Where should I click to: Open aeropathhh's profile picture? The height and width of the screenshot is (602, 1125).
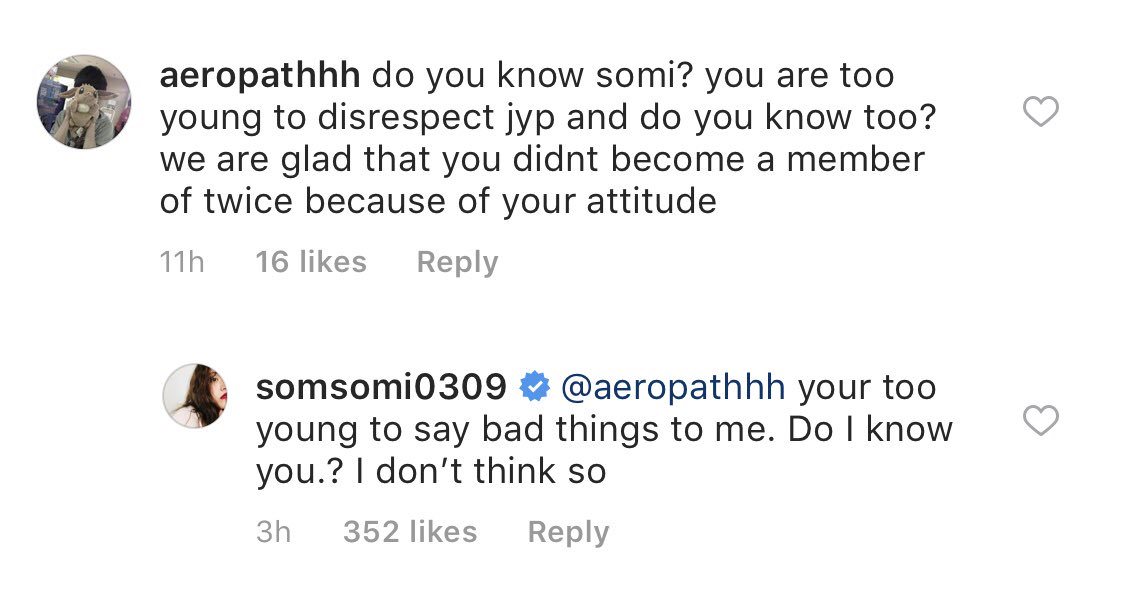pos(84,101)
